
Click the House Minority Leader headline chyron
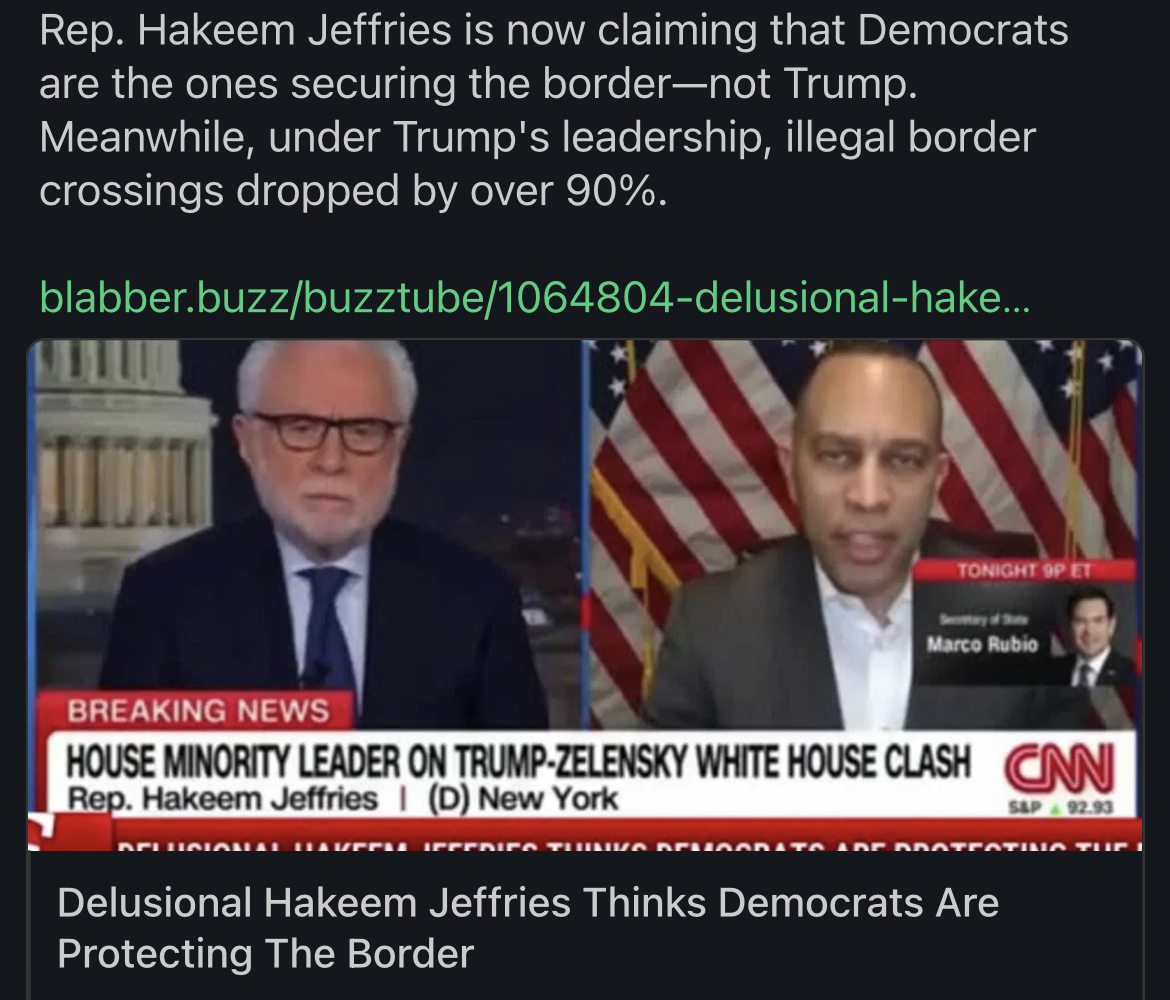(x=519, y=762)
